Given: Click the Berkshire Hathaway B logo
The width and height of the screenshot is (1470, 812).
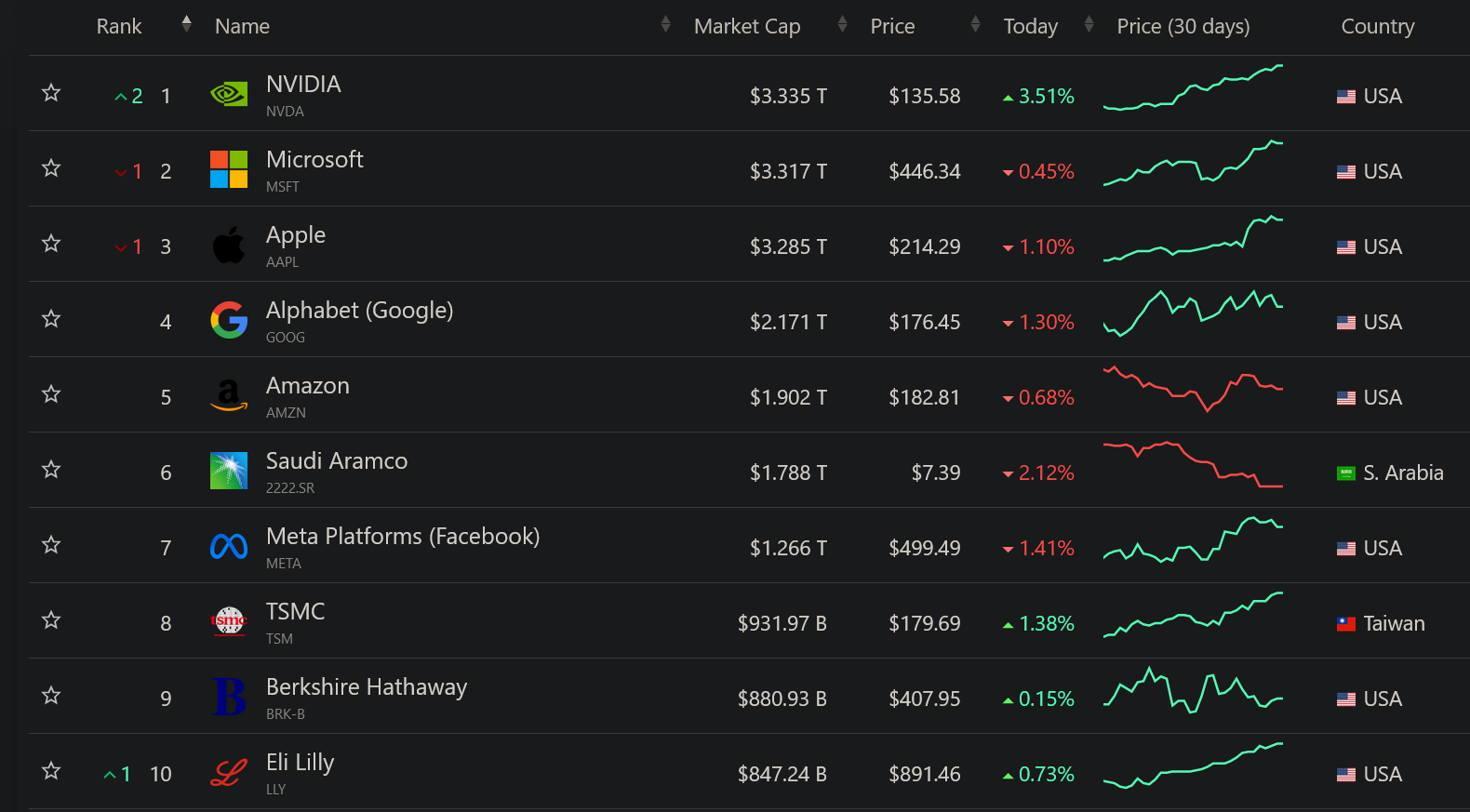Looking at the screenshot, I should pyautogui.click(x=229, y=697).
